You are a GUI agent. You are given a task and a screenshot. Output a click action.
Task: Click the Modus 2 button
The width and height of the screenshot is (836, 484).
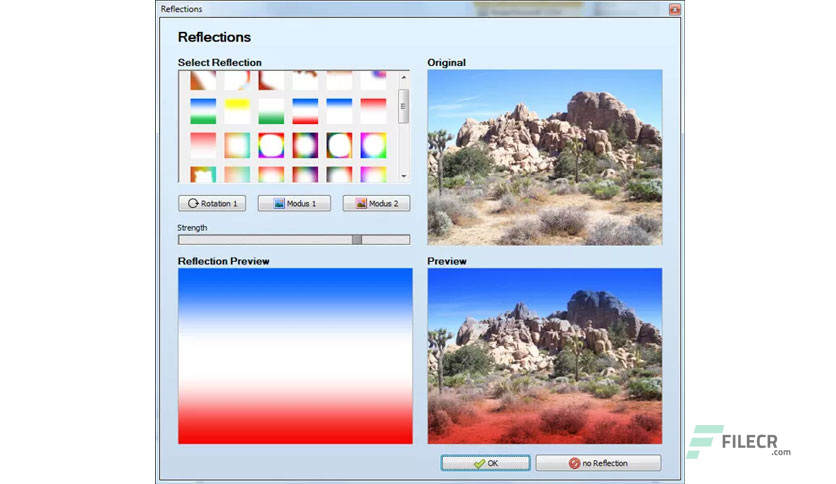pos(376,203)
